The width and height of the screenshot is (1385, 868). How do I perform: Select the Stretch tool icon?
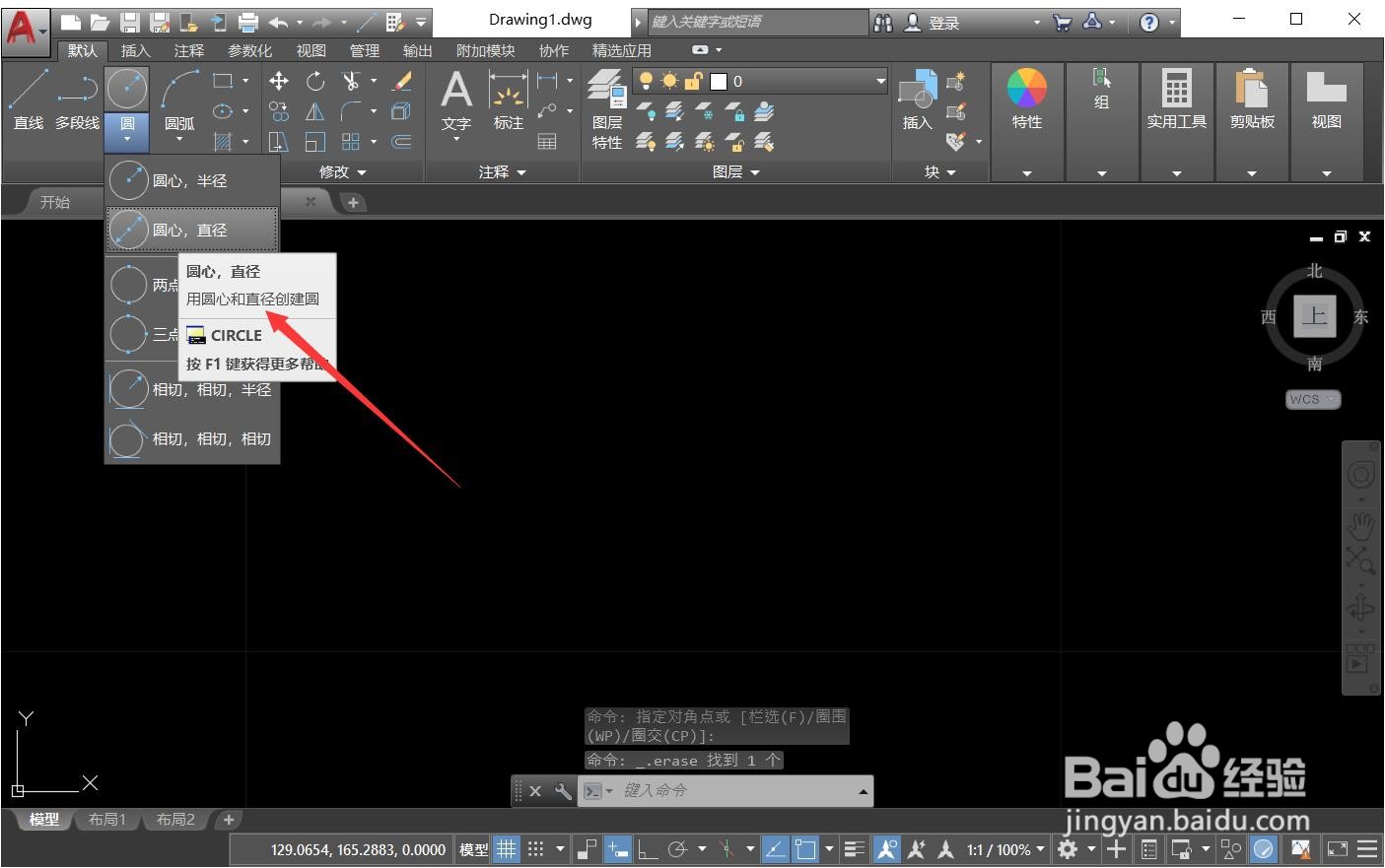[279, 142]
